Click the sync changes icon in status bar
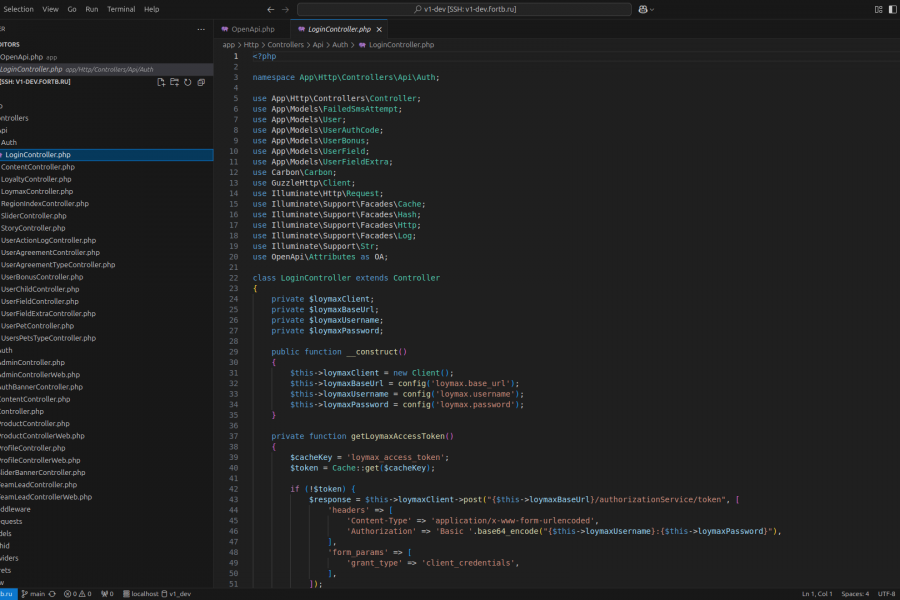Screen dimensions: 900x600 (54, 594)
